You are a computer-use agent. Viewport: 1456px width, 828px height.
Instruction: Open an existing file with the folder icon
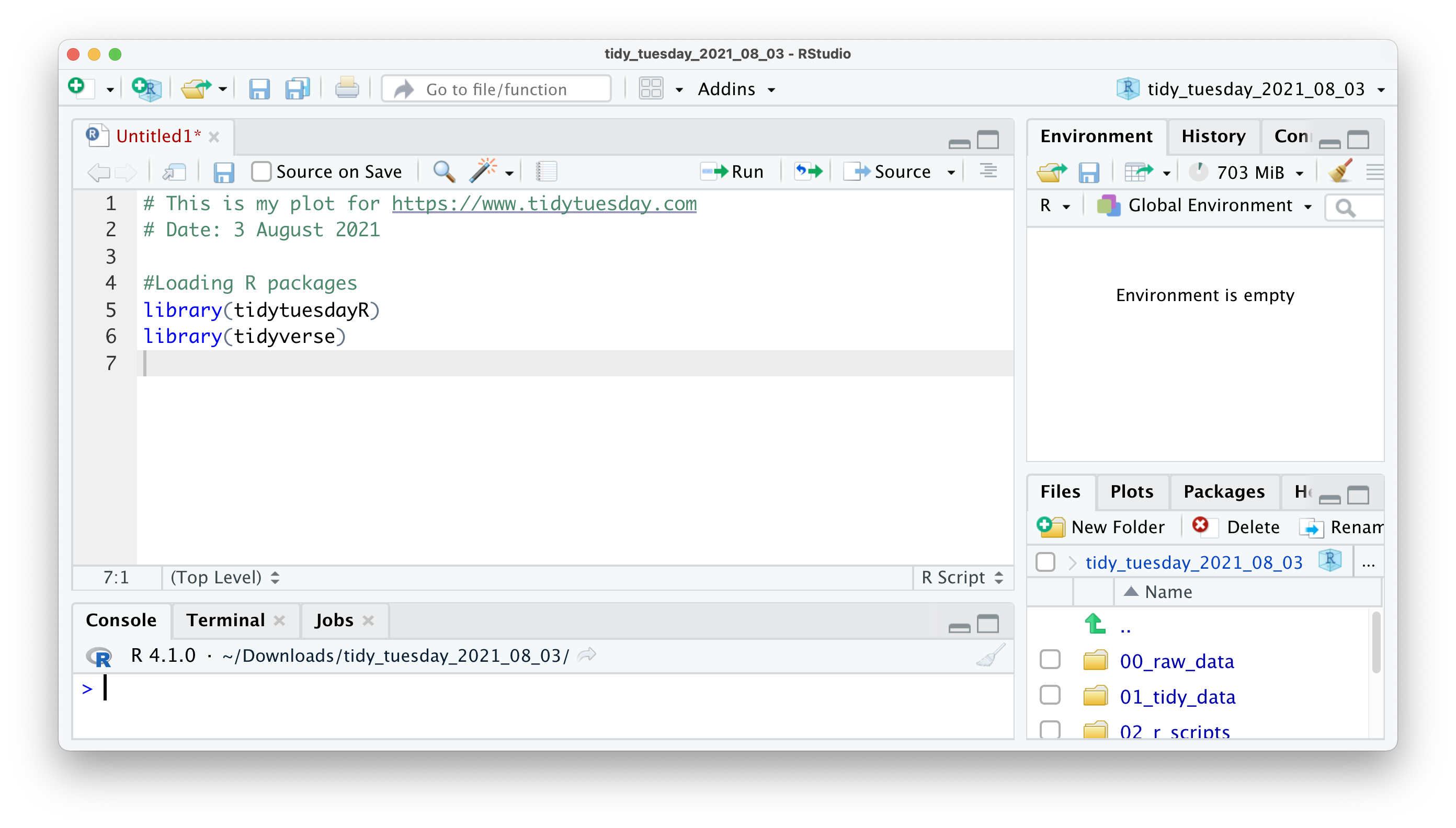click(x=197, y=89)
